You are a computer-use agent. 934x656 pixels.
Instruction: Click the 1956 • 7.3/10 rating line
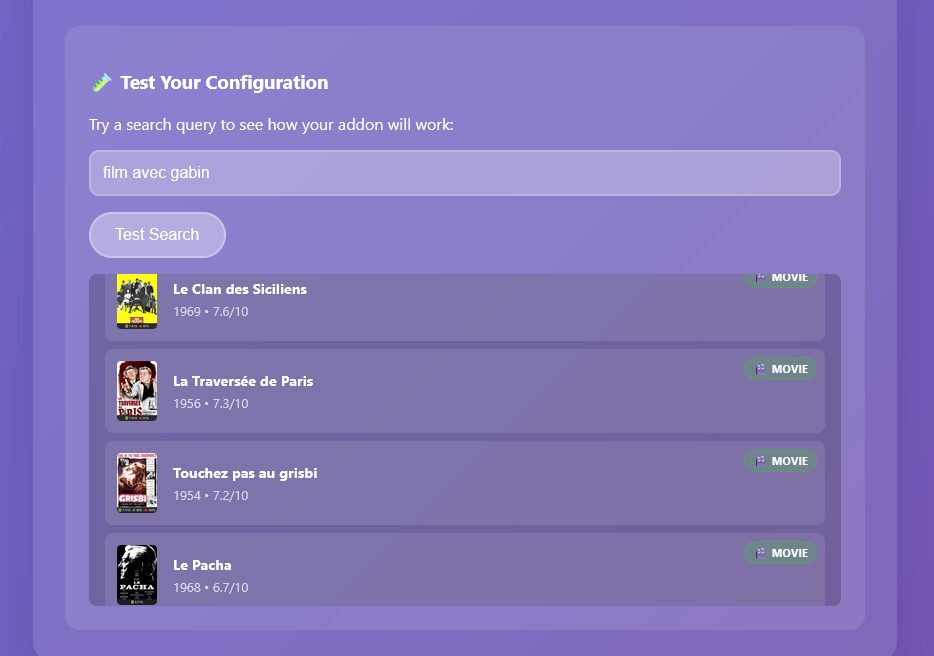pyautogui.click(x=211, y=404)
